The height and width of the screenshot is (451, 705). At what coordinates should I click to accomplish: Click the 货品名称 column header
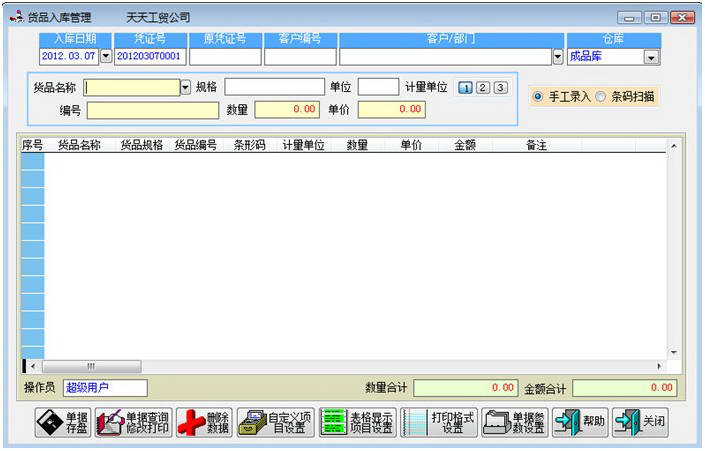point(79,146)
